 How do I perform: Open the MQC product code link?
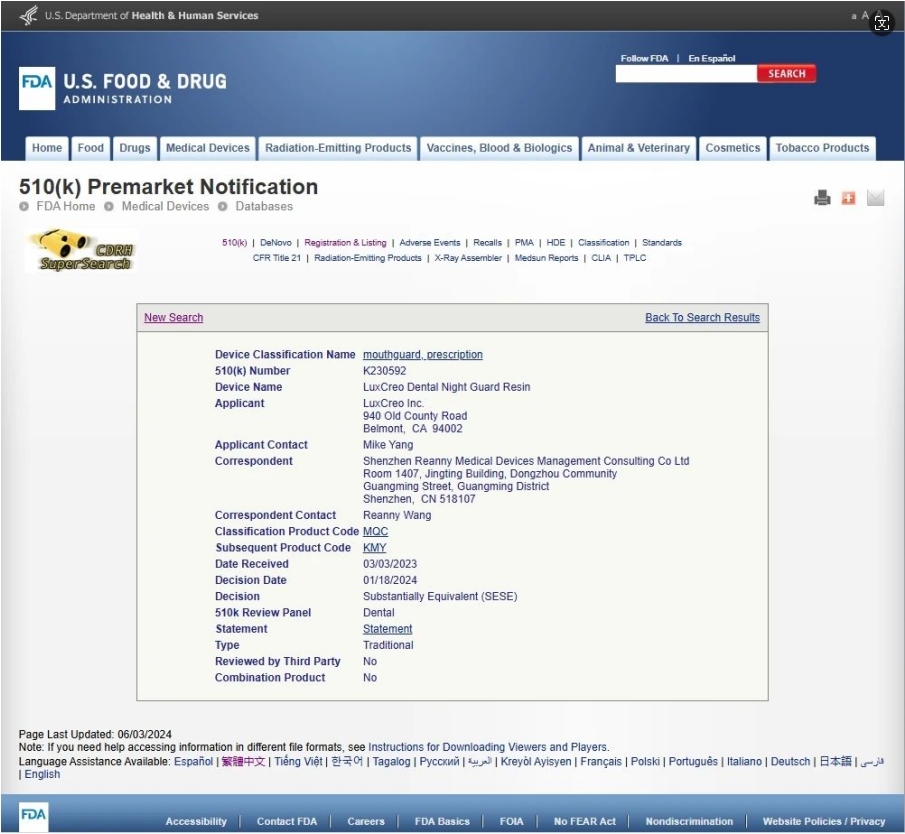[375, 532]
